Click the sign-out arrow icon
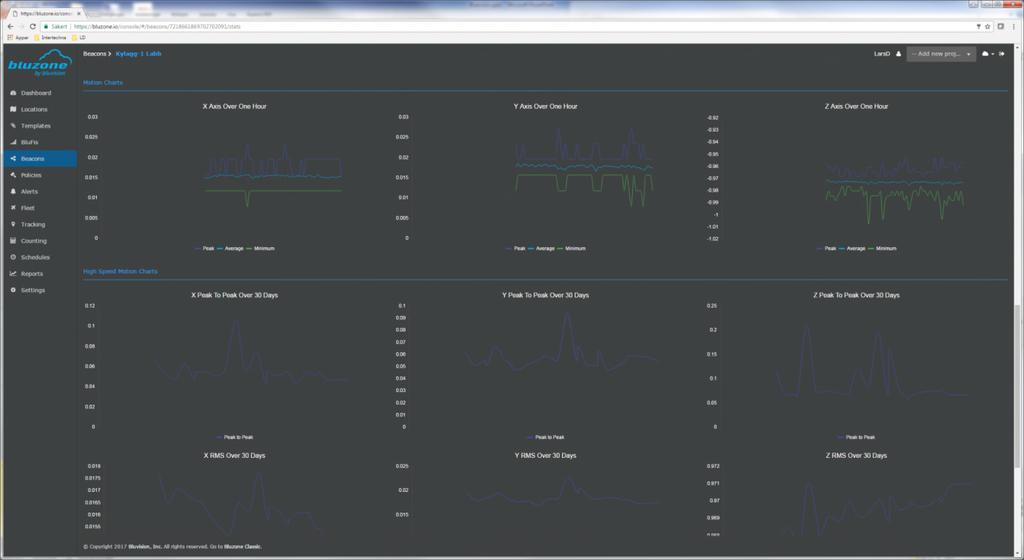 pos(1002,54)
